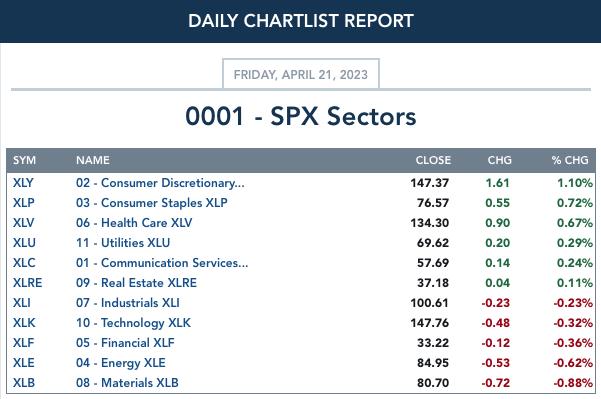The width and height of the screenshot is (601, 399).
Task: Open the XLP symbol link
Action: [23, 203]
